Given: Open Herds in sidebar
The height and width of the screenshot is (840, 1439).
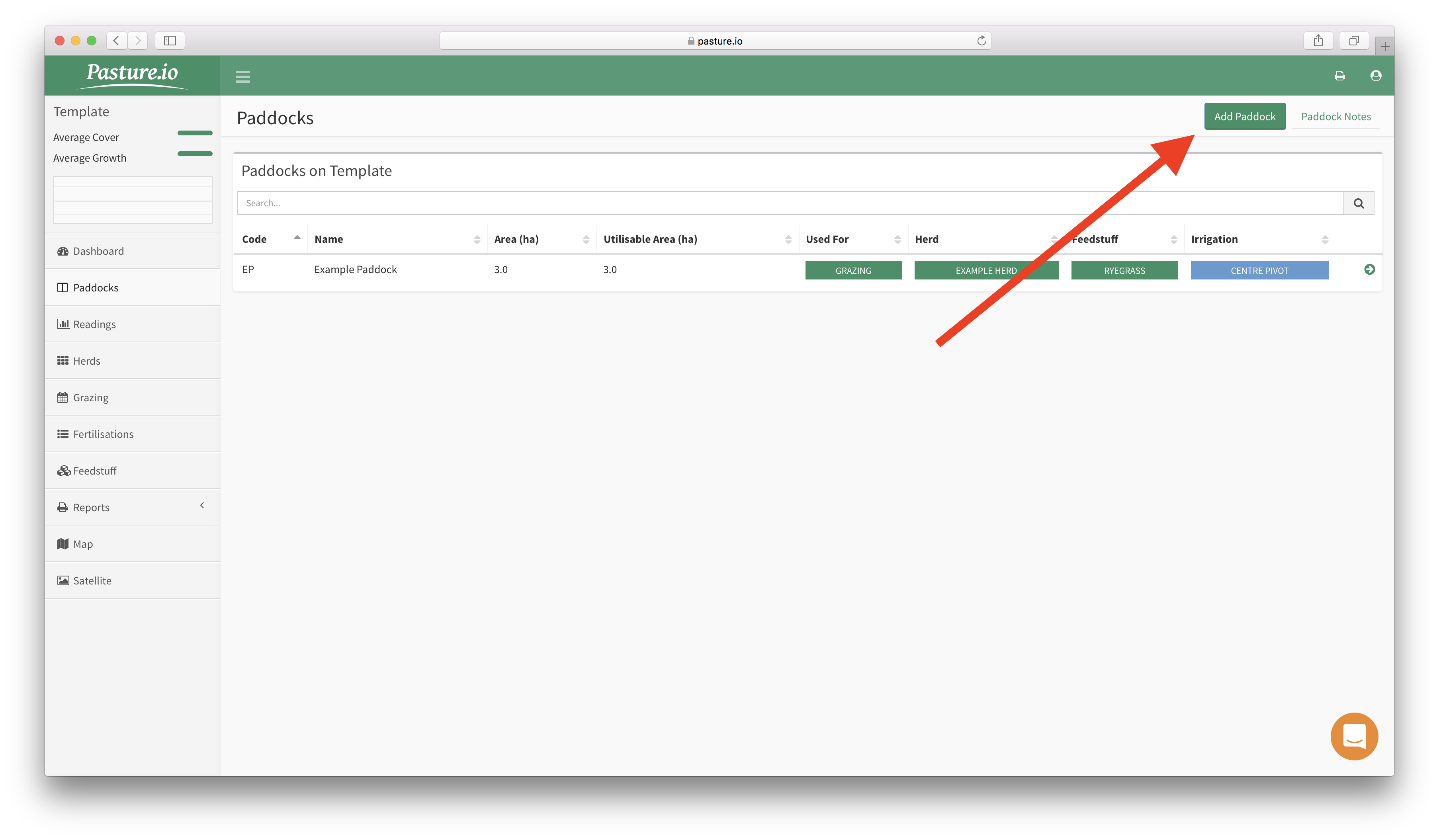Looking at the screenshot, I should click(x=133, y=361).
